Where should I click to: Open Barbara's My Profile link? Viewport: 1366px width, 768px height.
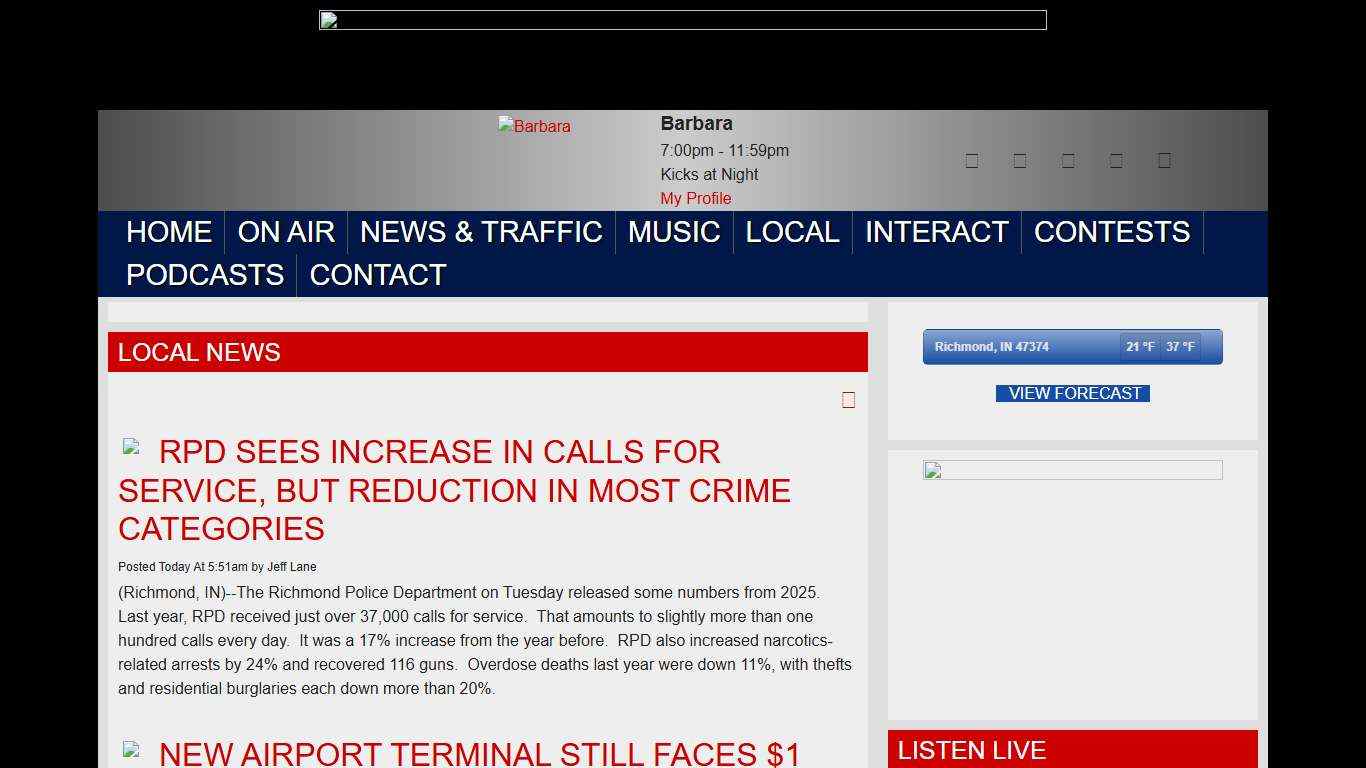click(x=695, y=198)
